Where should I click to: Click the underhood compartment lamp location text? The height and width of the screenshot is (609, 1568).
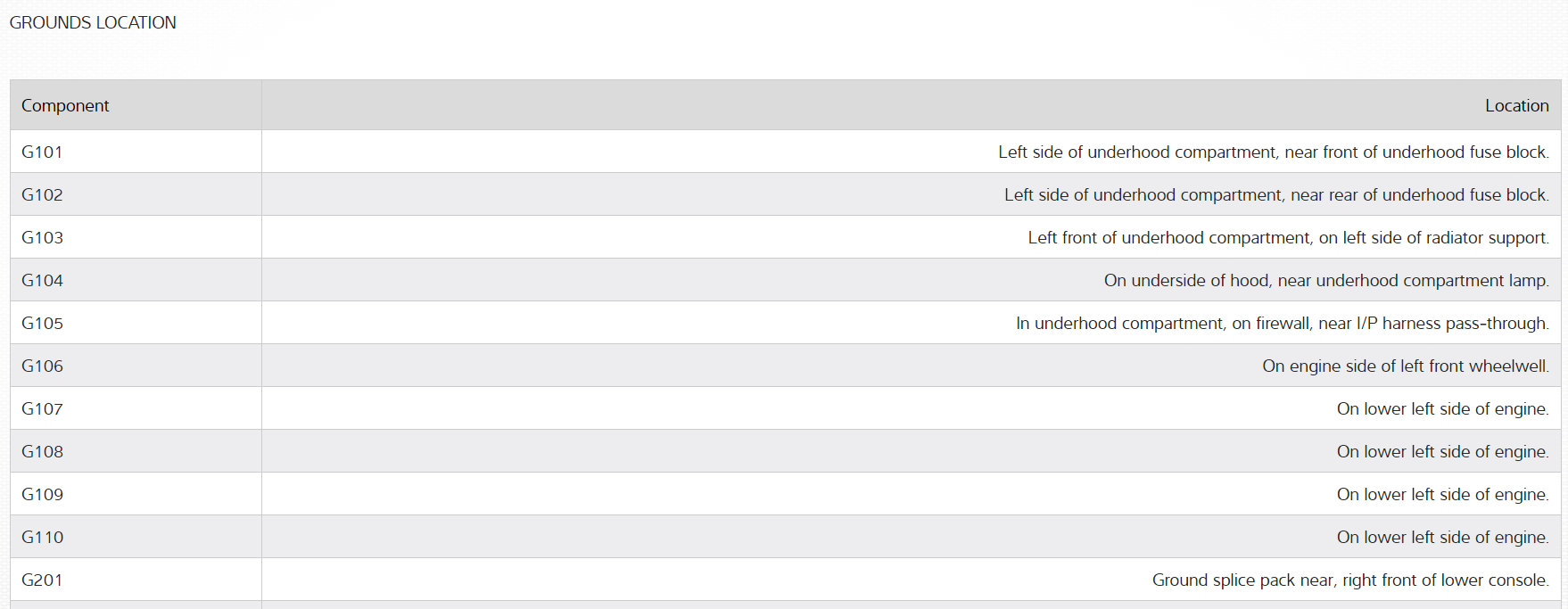pos(1326,280)
